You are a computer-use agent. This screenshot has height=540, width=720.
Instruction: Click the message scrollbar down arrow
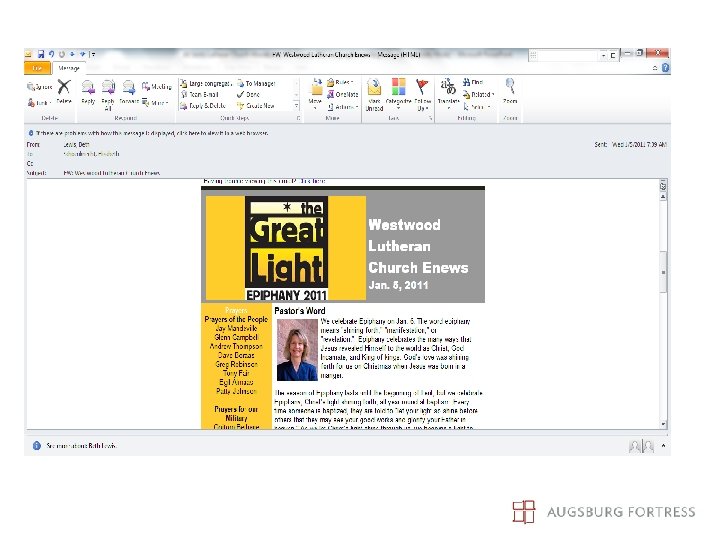[x=663, y=424]
